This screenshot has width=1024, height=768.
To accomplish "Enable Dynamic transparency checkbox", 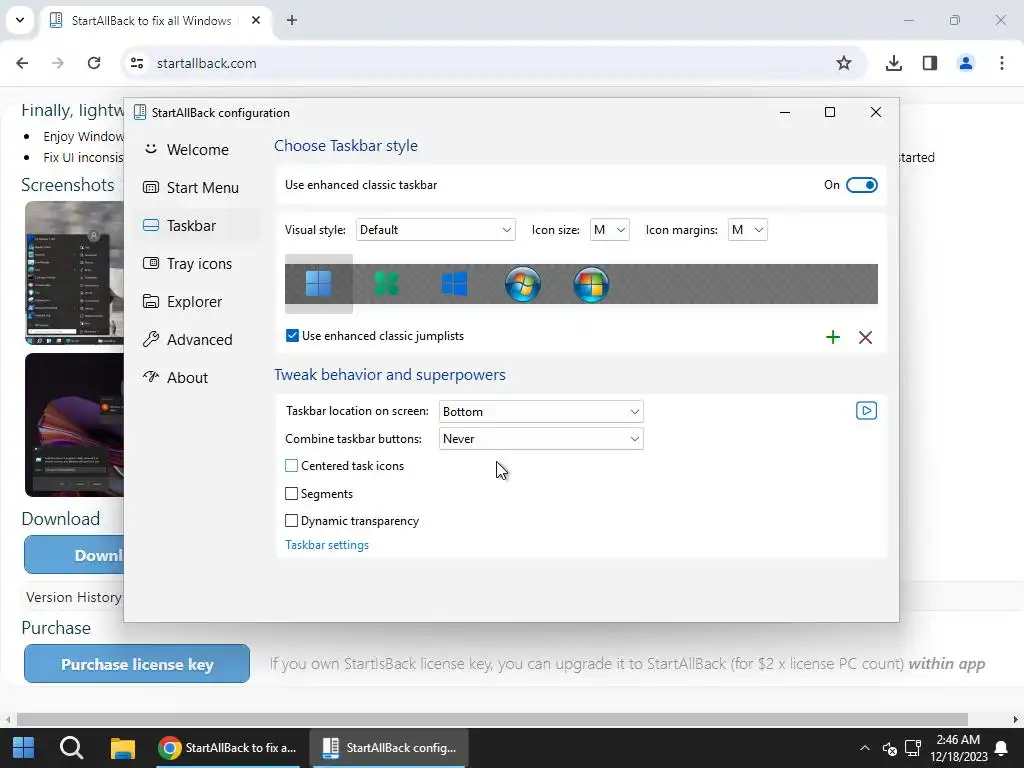I will [x=291, y=520].
